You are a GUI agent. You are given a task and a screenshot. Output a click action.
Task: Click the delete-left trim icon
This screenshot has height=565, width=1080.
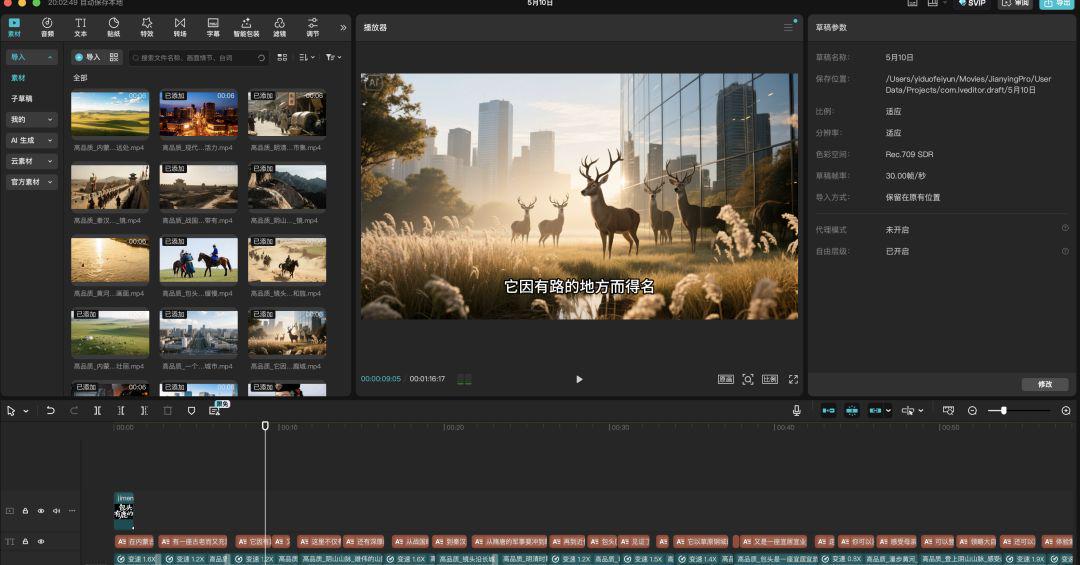(121, 411)
